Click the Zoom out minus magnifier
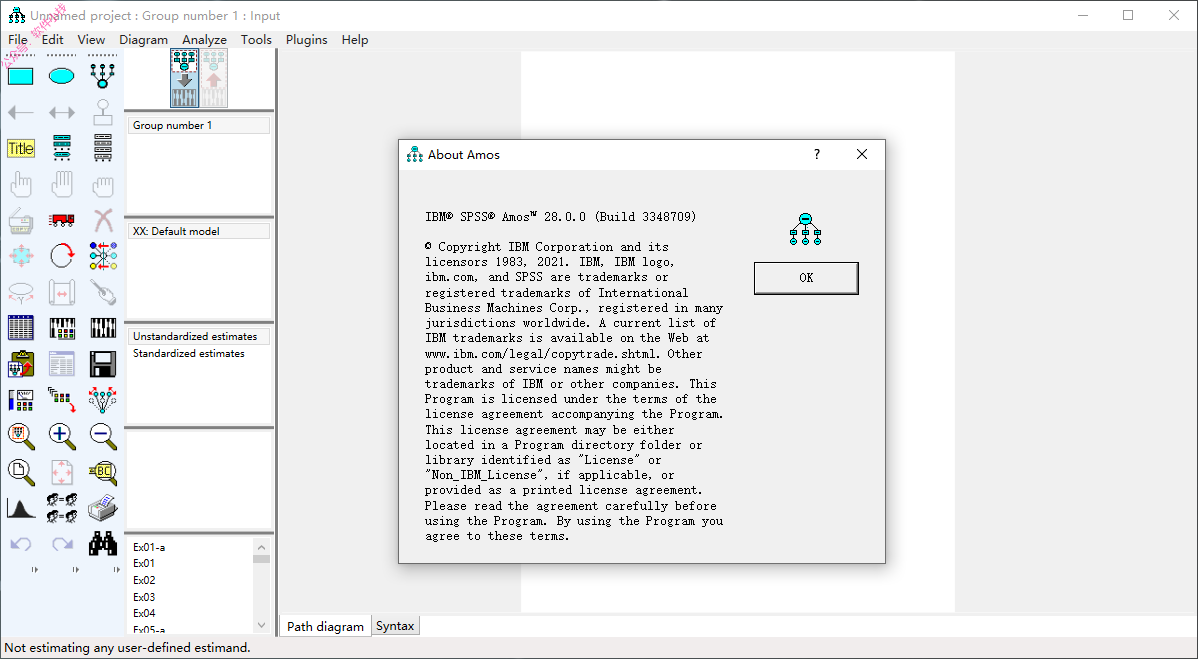The image size is (1198, 659). pos(103,436)
